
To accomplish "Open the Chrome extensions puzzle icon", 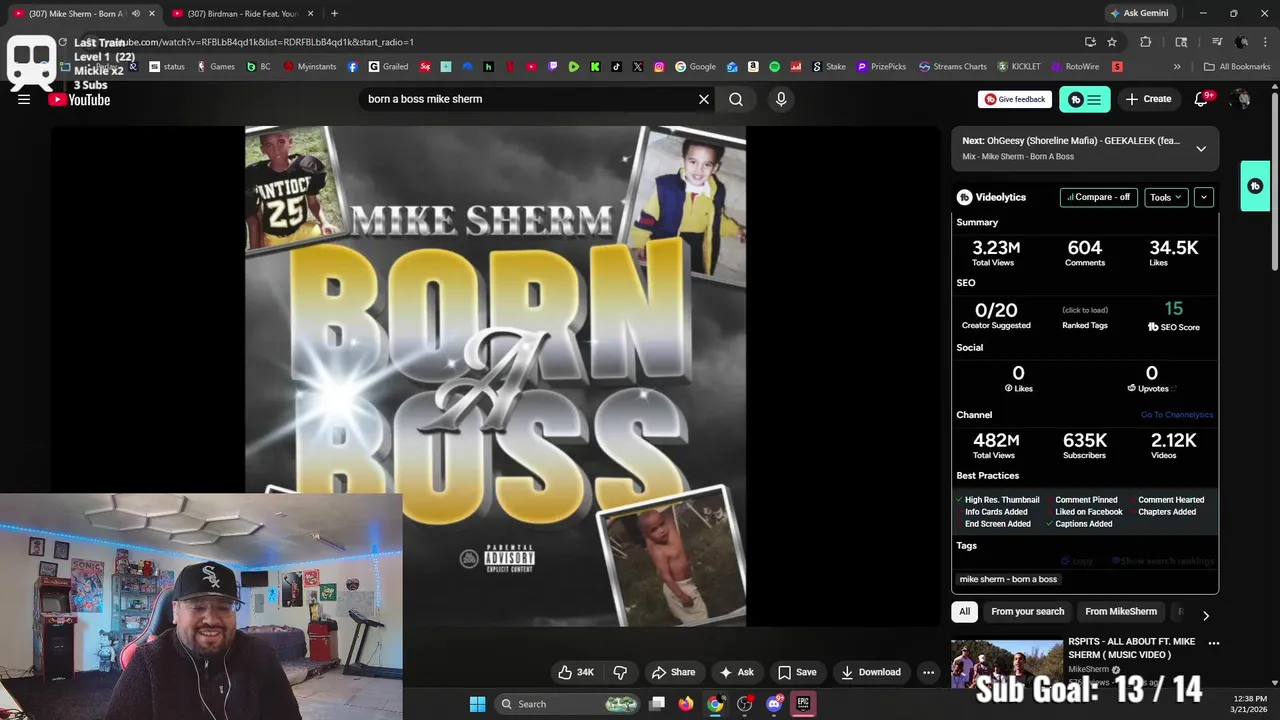I will pos(1146,42).
